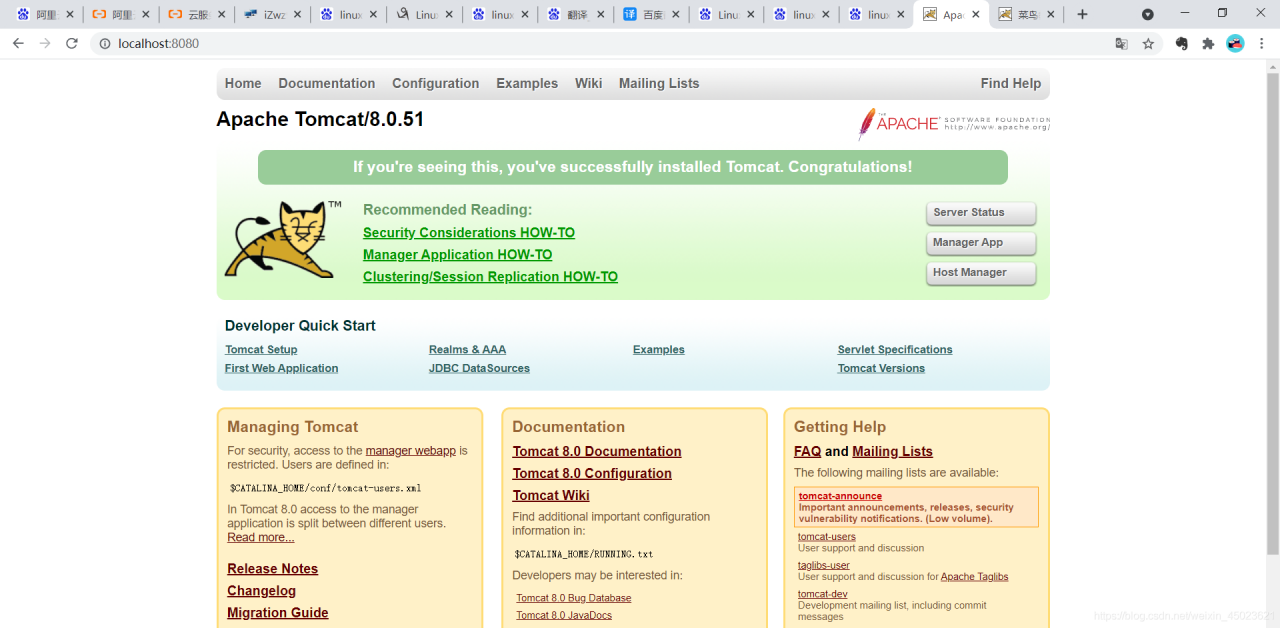Screen dimensions: 1280x628
Task: Click the Server Status button
Action: coord(981,213)
